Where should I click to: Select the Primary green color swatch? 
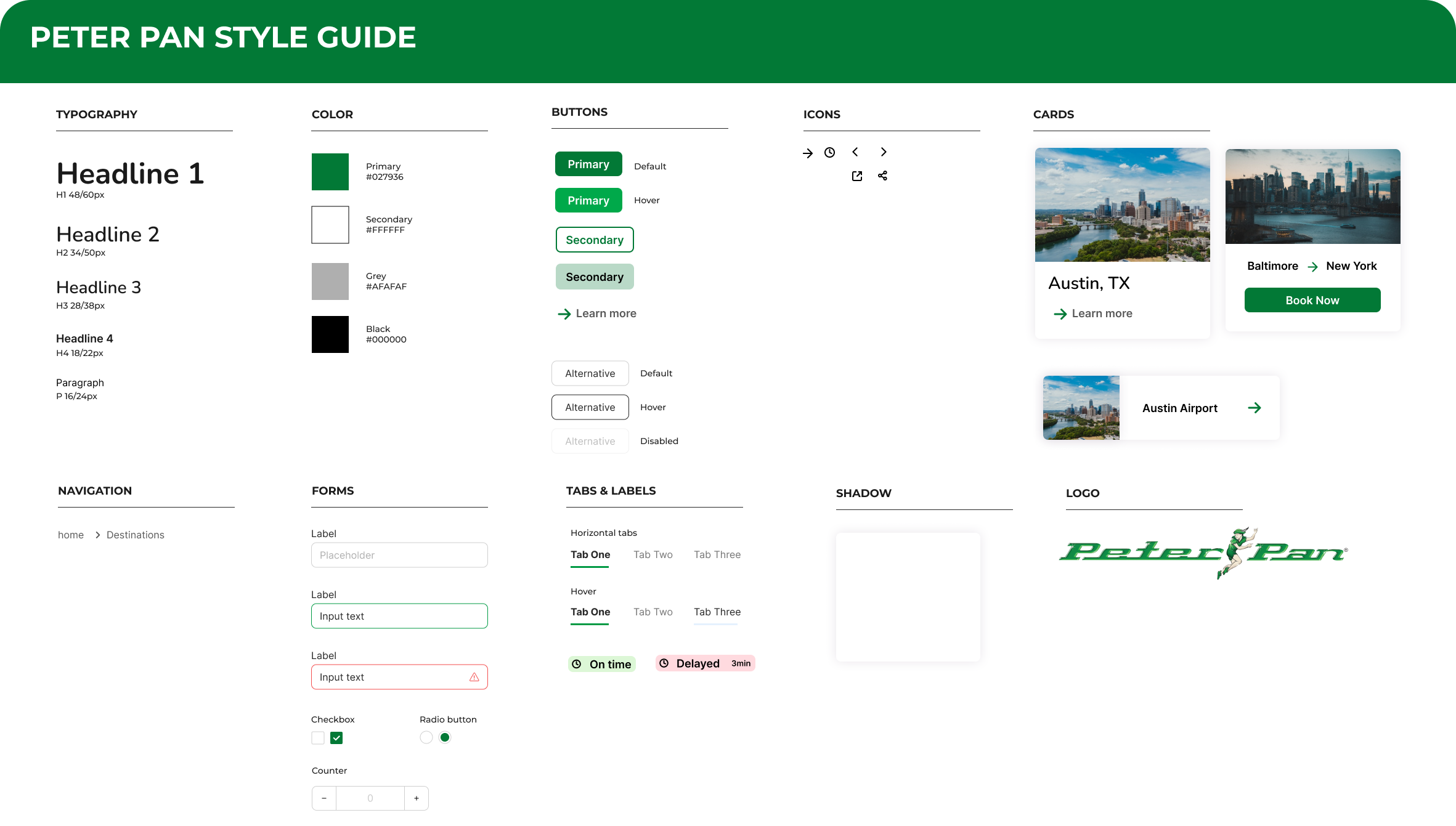tap(330, 172)
